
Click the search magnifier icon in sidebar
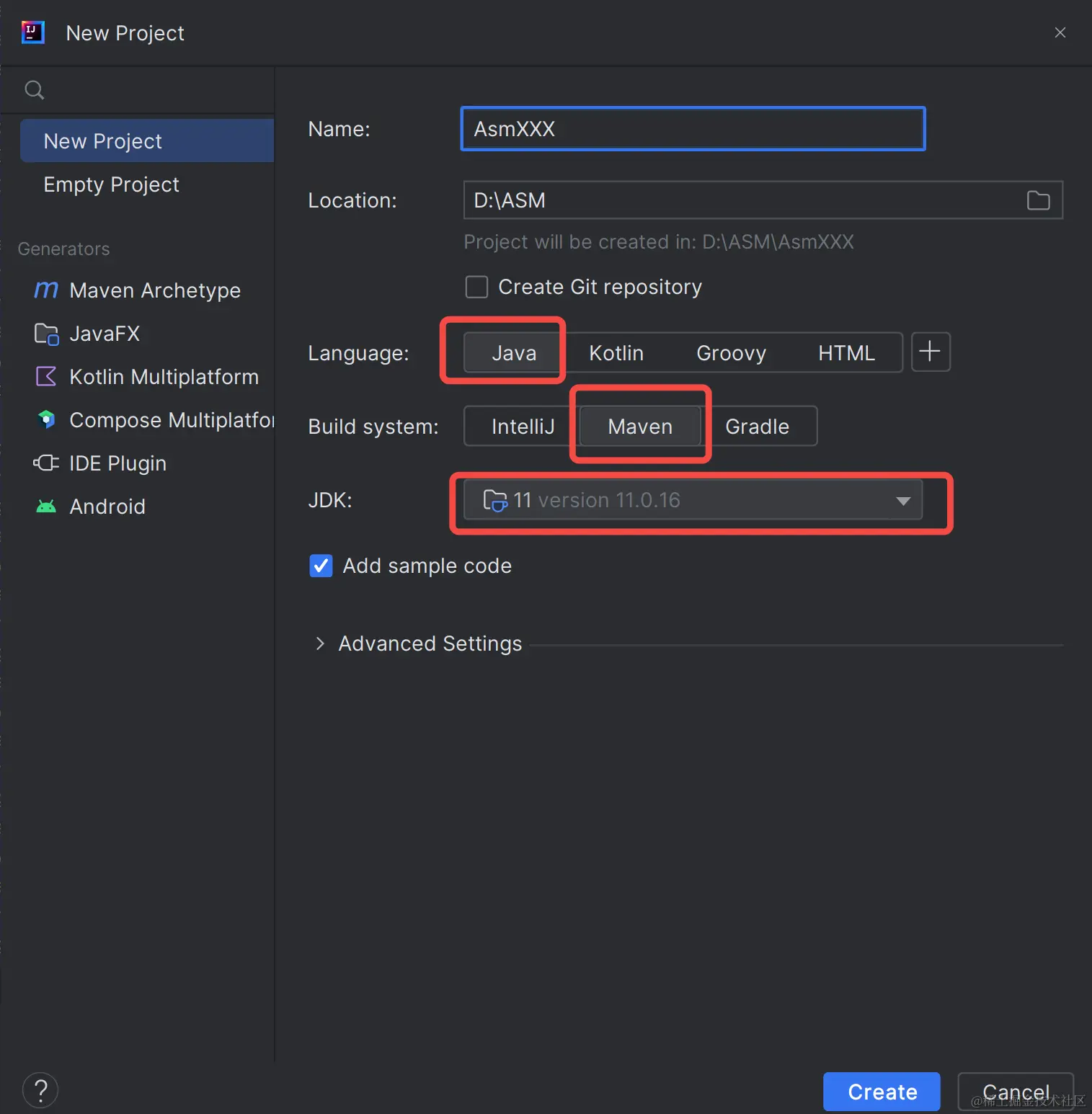[34, 90]
